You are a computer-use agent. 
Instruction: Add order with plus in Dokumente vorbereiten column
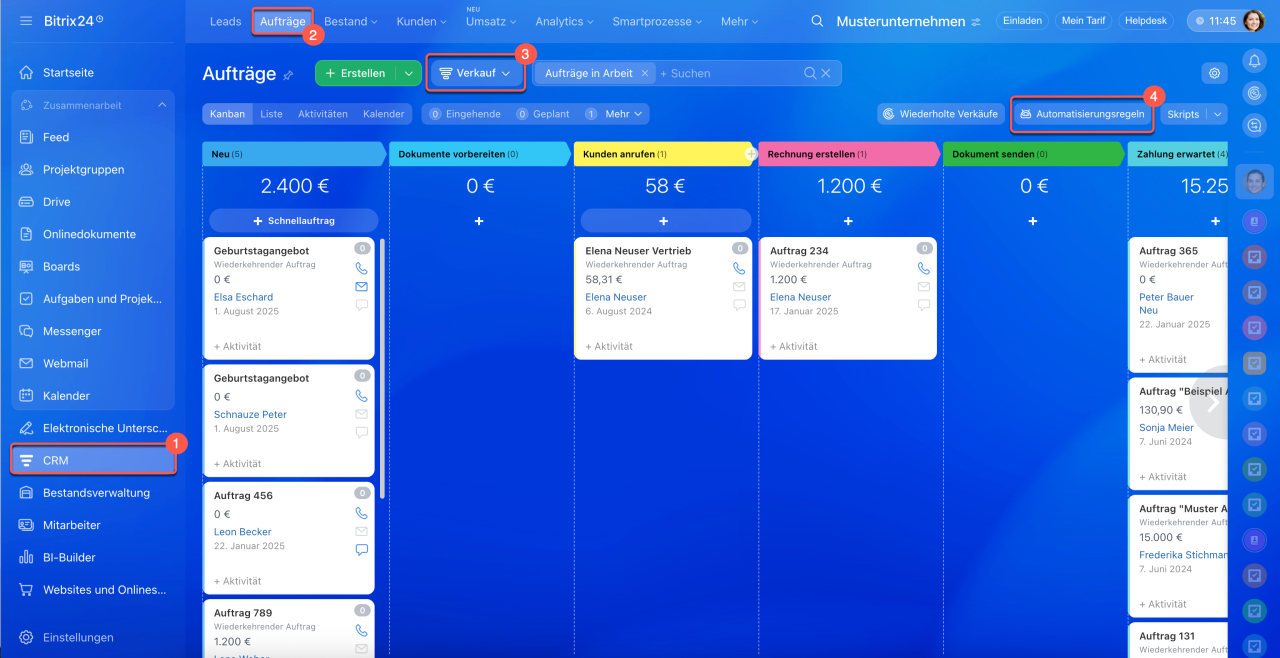tap(479, 221)
